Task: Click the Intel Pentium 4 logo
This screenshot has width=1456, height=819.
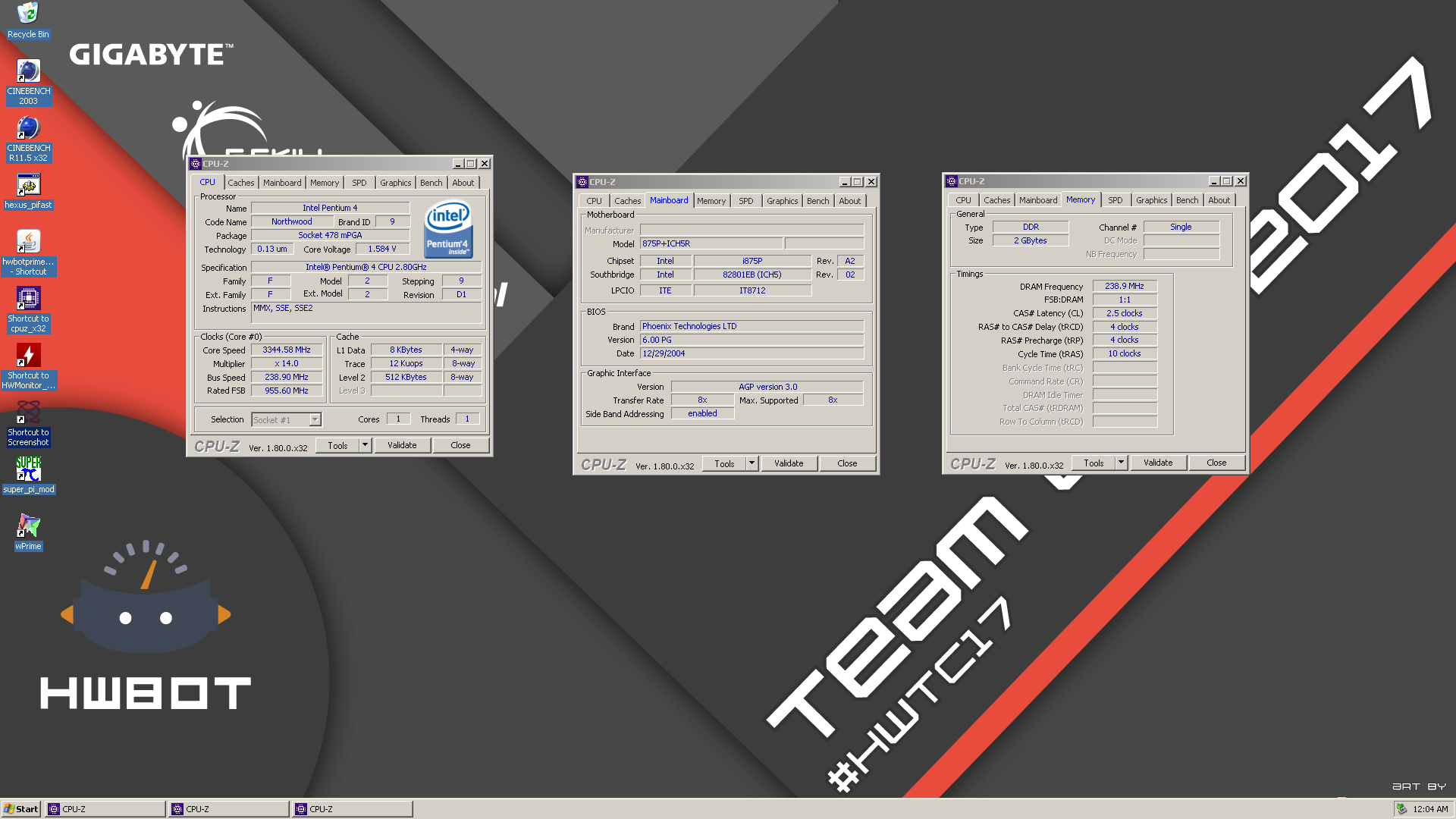Action: [448, 228]
